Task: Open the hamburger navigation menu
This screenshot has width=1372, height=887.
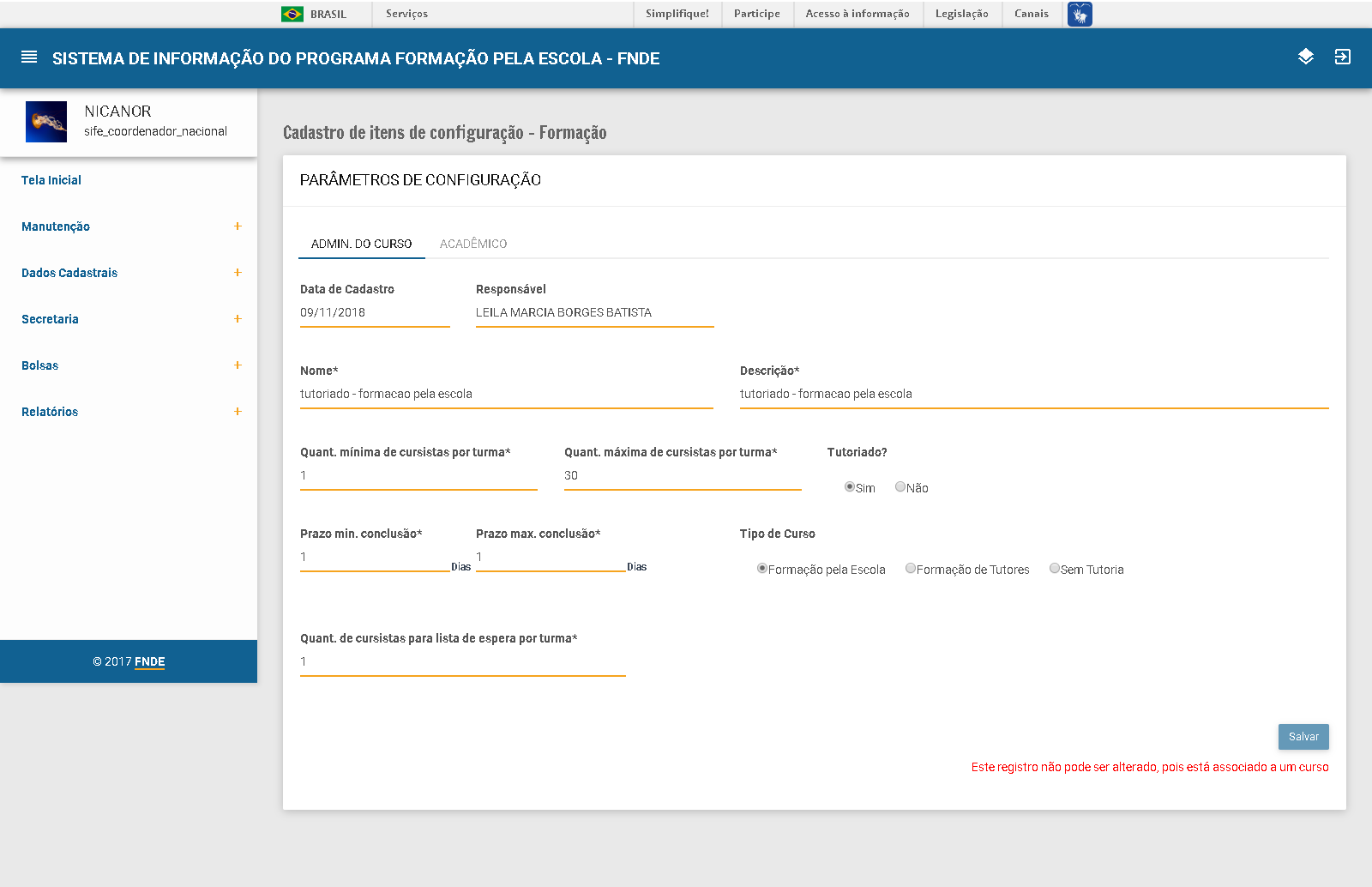Action: pos(29,57)
